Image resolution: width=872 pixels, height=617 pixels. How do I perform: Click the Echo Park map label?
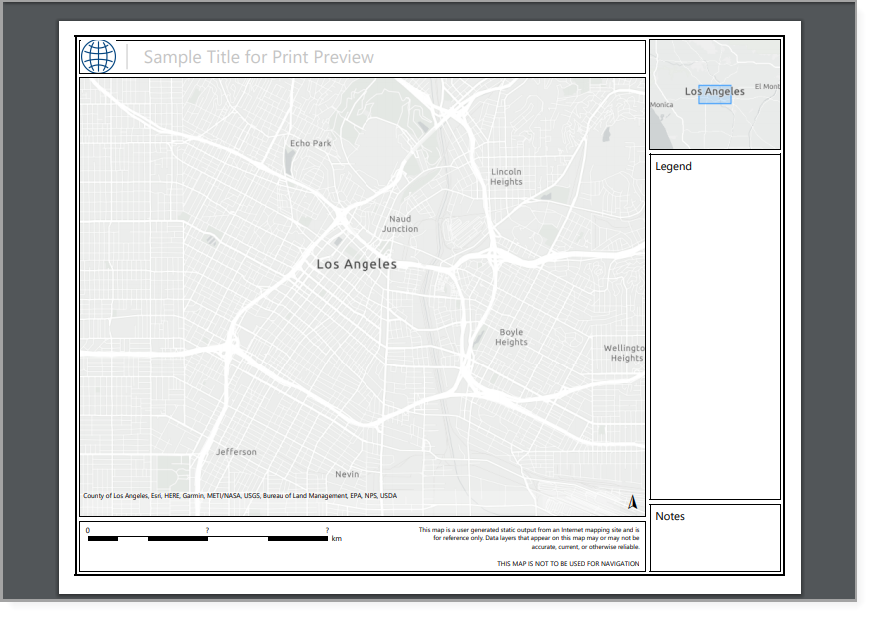pyautogui.click(x=310, y=143)
